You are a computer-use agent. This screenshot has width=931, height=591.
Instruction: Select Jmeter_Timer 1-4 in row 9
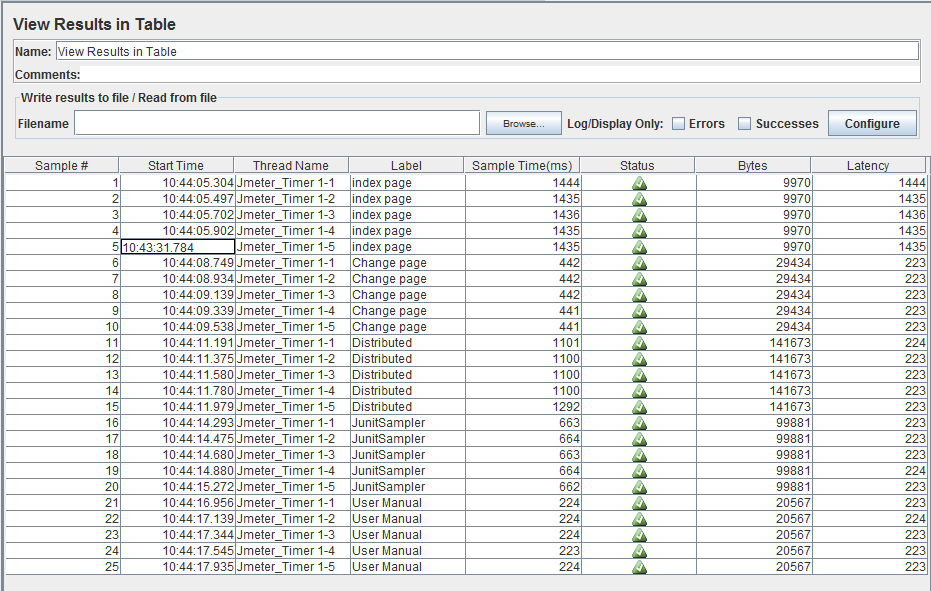pyautogui.click(x=292, y=311)
